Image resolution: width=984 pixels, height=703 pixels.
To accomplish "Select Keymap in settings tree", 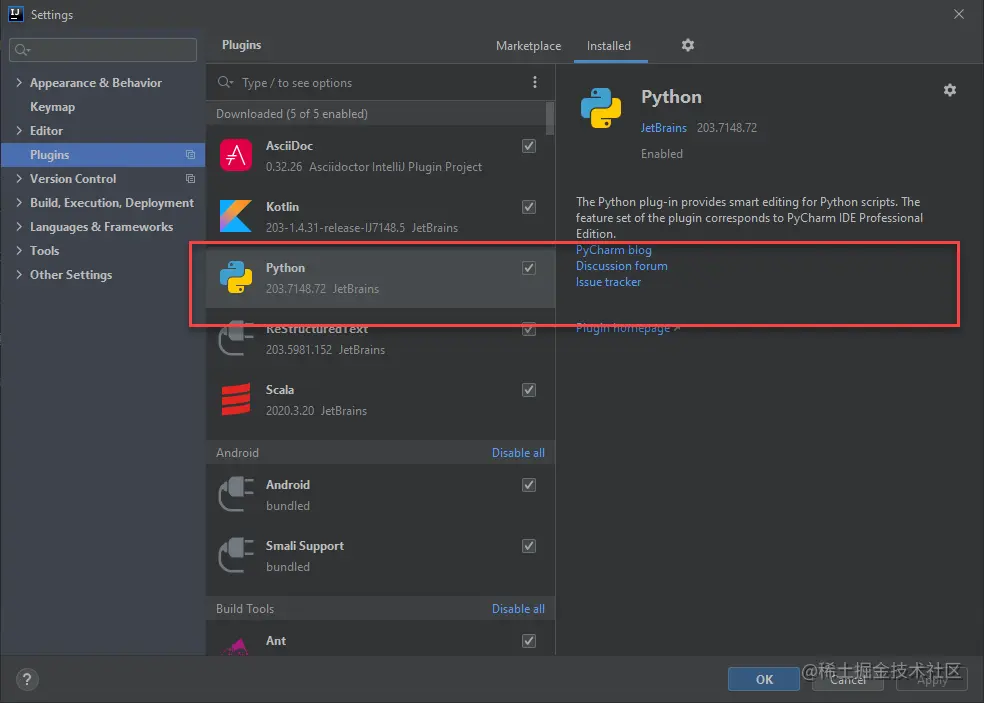I will point(53,107).
